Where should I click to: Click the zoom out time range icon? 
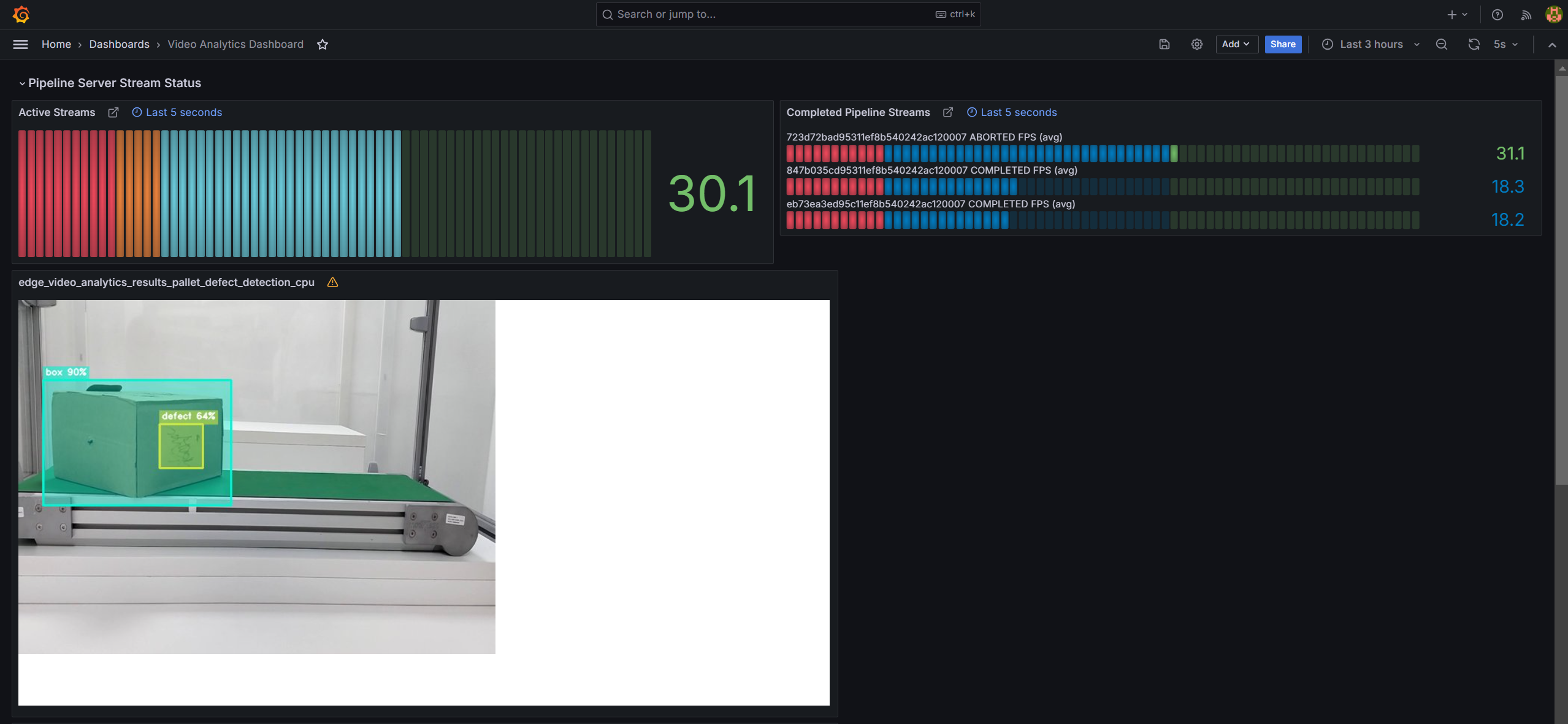(x=1442, y=44)
